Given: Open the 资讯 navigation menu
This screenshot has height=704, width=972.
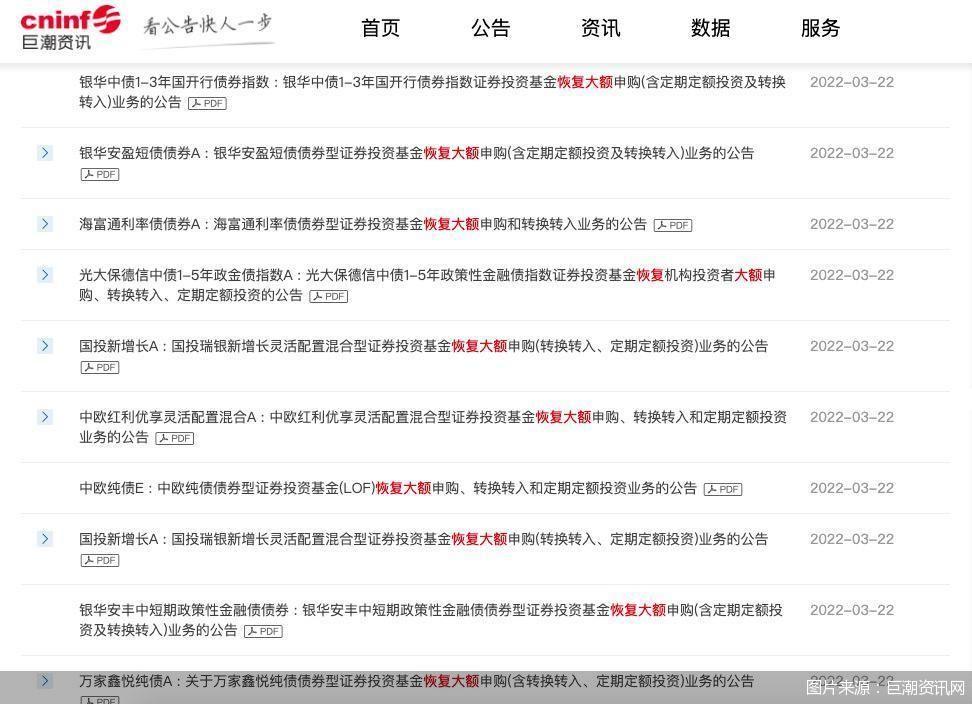Looking at the screenshot, I should coord(600,28).
